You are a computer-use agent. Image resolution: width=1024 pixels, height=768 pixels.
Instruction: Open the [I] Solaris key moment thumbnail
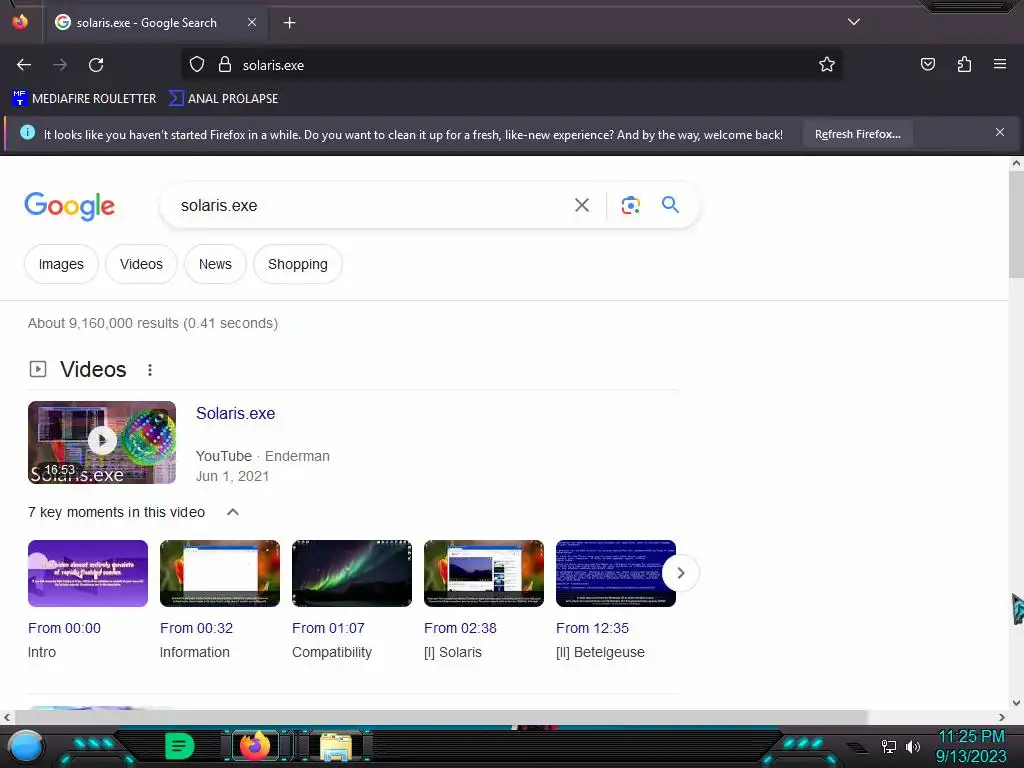click(x=484, y=573)
